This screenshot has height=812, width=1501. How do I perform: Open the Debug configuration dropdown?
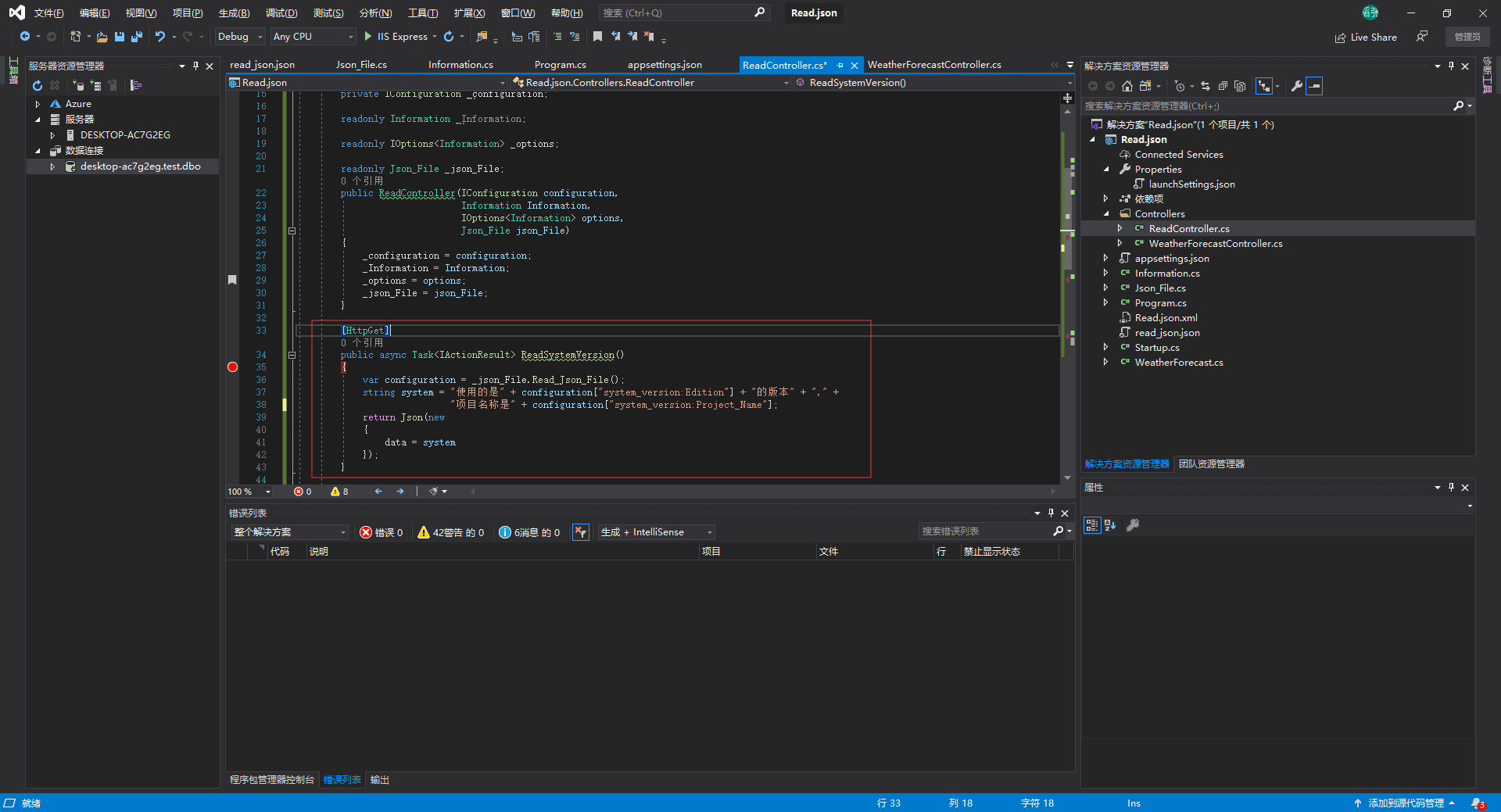pyautogui.click(x=240, y=37)
